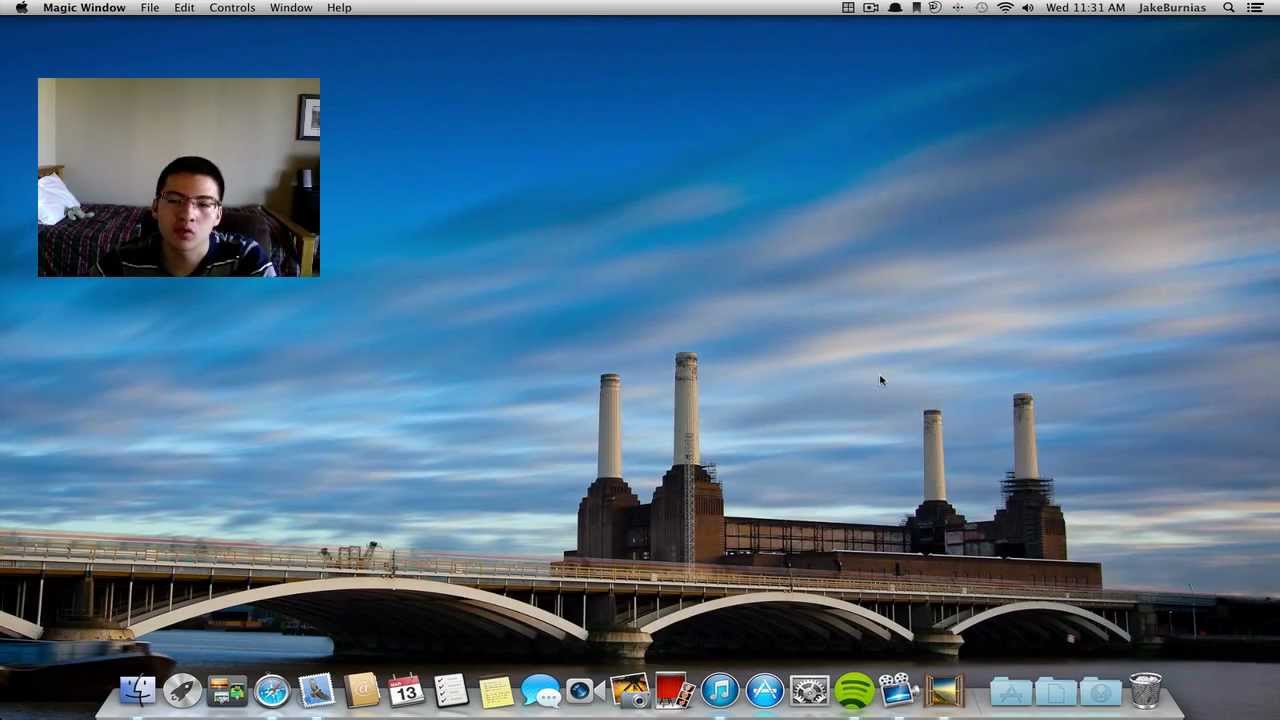Image resolution: width=1280 pixels, height=720 pixels.
Task: Open the volume control in menu bar
Action: pos(1028,8)
